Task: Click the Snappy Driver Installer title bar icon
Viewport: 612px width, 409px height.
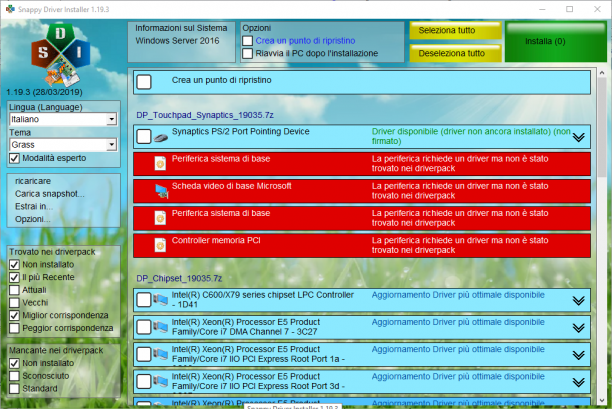Action: click(x=10, y=9)
